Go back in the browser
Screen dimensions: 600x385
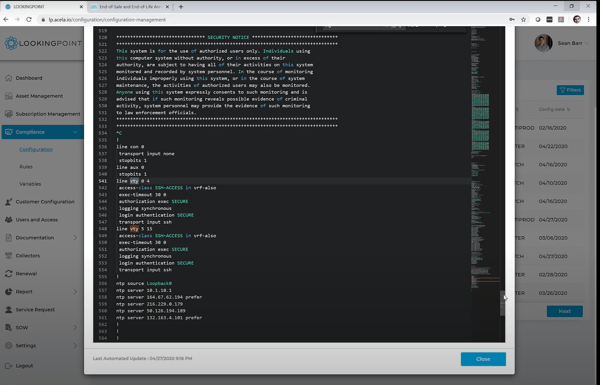click(6, 20)
